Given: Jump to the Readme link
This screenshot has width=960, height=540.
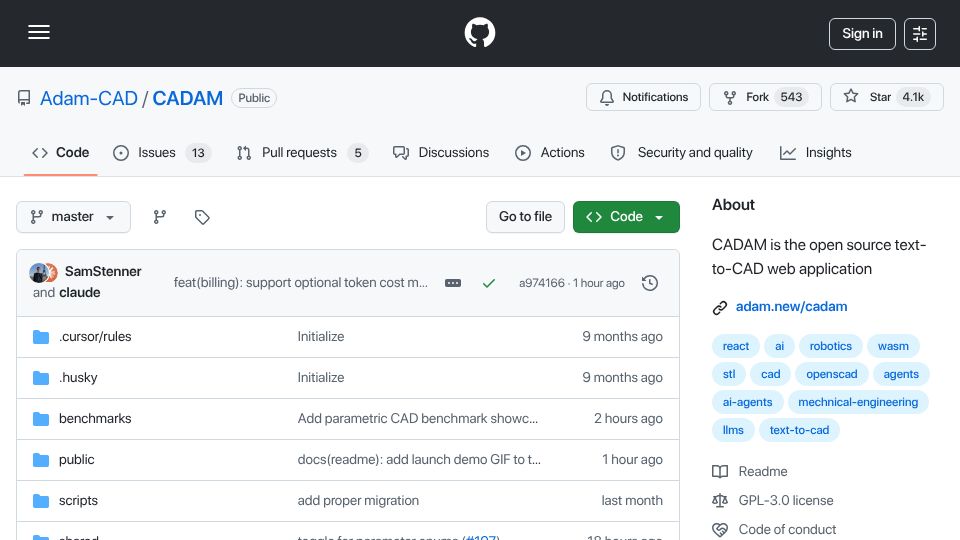Looking at the screenshot, I should click(749, 471).
